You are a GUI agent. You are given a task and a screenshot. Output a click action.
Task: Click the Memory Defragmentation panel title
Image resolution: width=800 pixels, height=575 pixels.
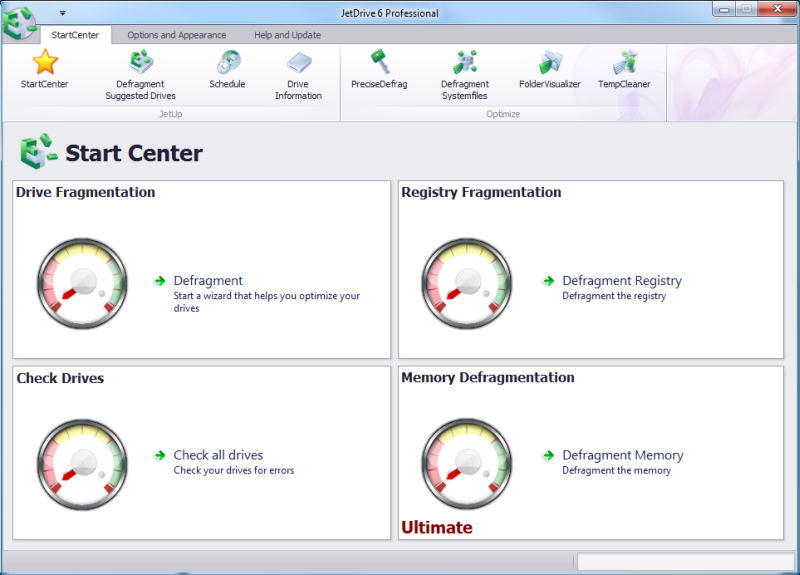488,378
